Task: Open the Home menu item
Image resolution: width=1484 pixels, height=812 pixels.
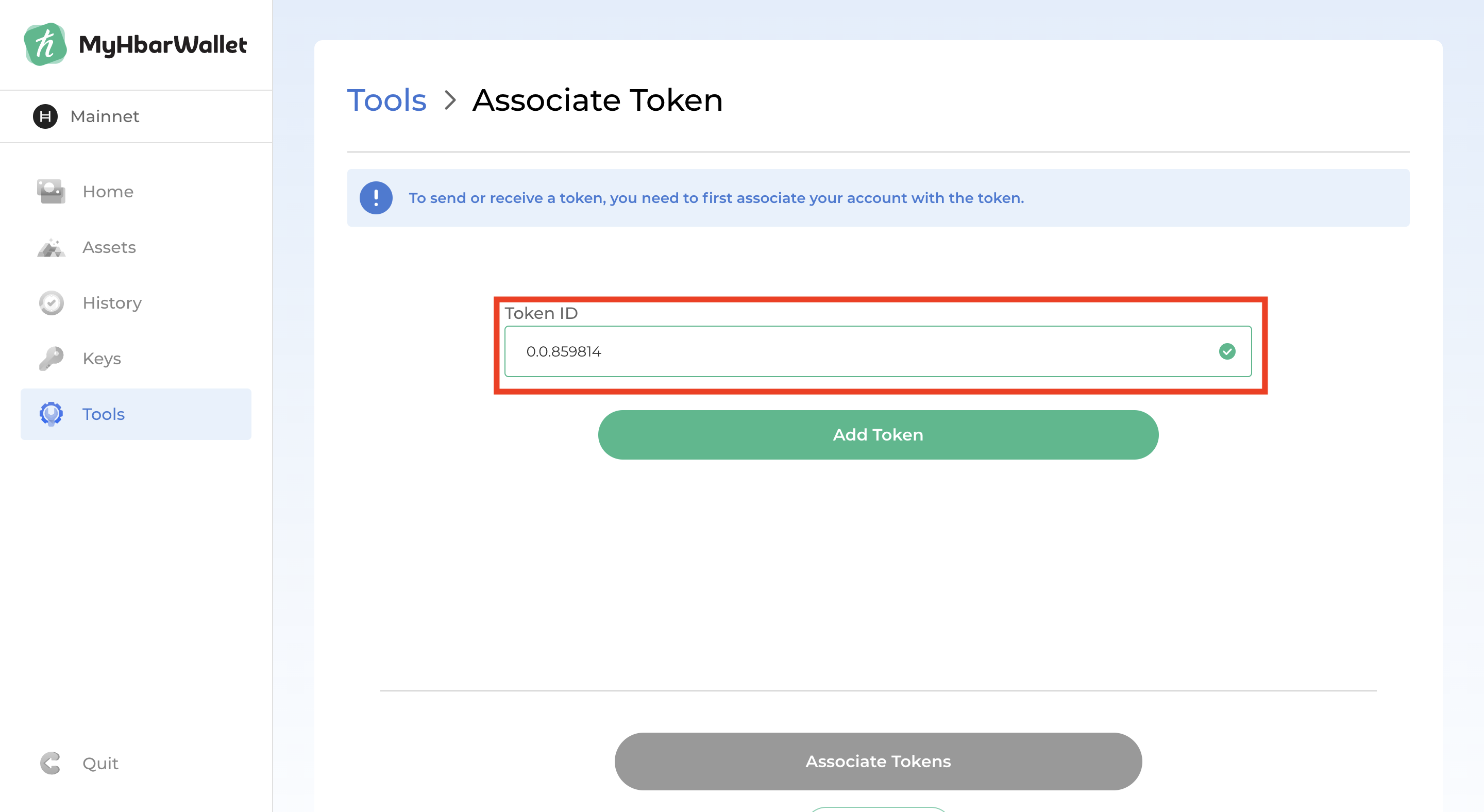Action: 108,191
